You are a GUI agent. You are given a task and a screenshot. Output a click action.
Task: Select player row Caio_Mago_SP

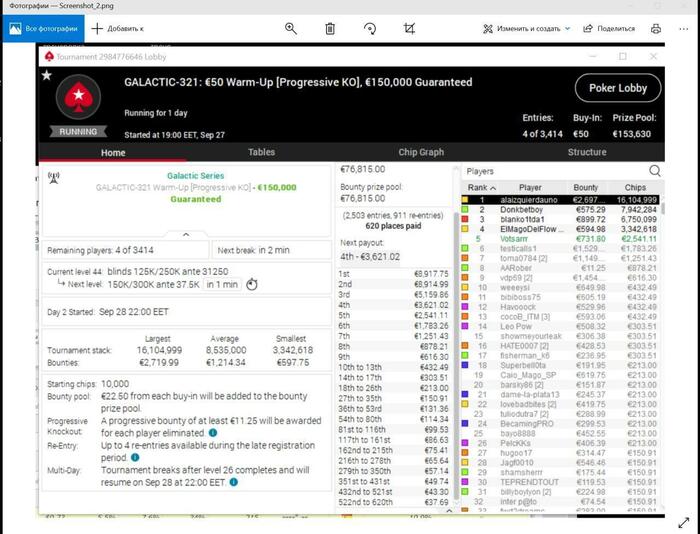coord(560,375)
